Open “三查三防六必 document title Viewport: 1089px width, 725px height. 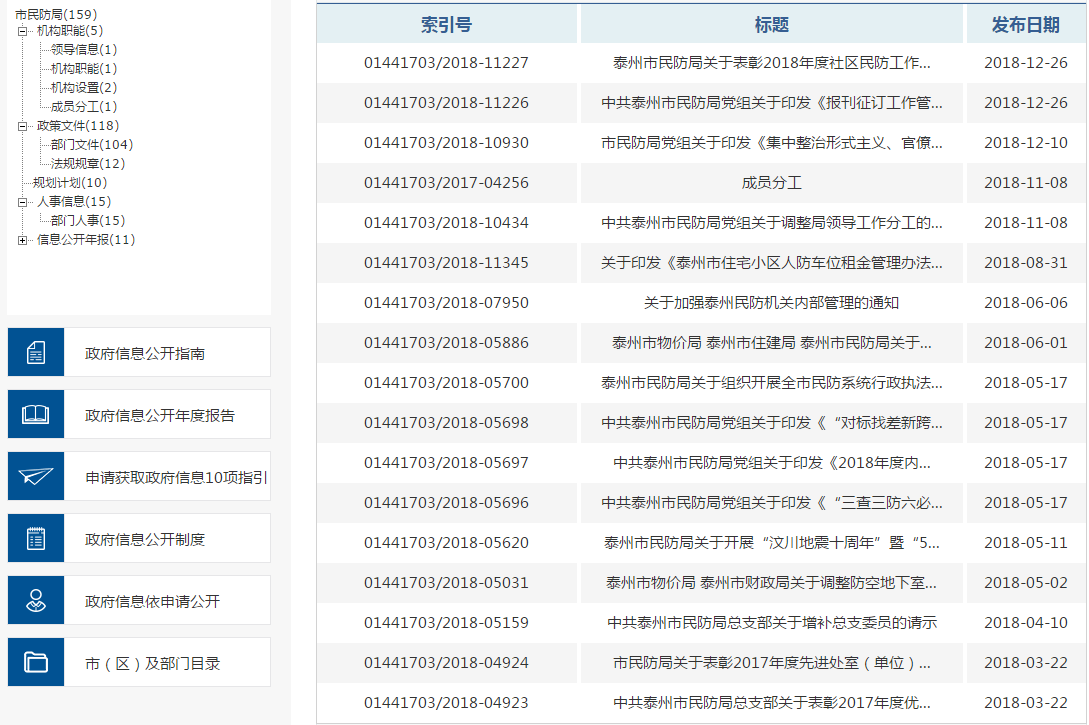pos(772,502)
